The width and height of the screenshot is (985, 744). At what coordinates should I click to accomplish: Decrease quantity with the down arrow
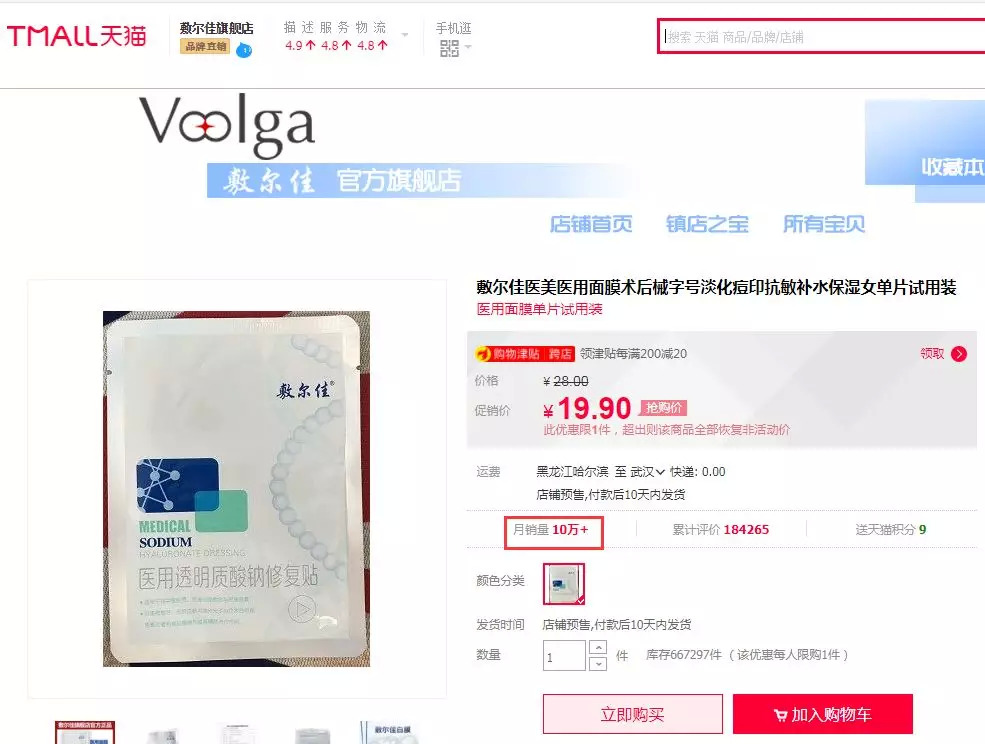pyautogui.click(x=598, y=664)
